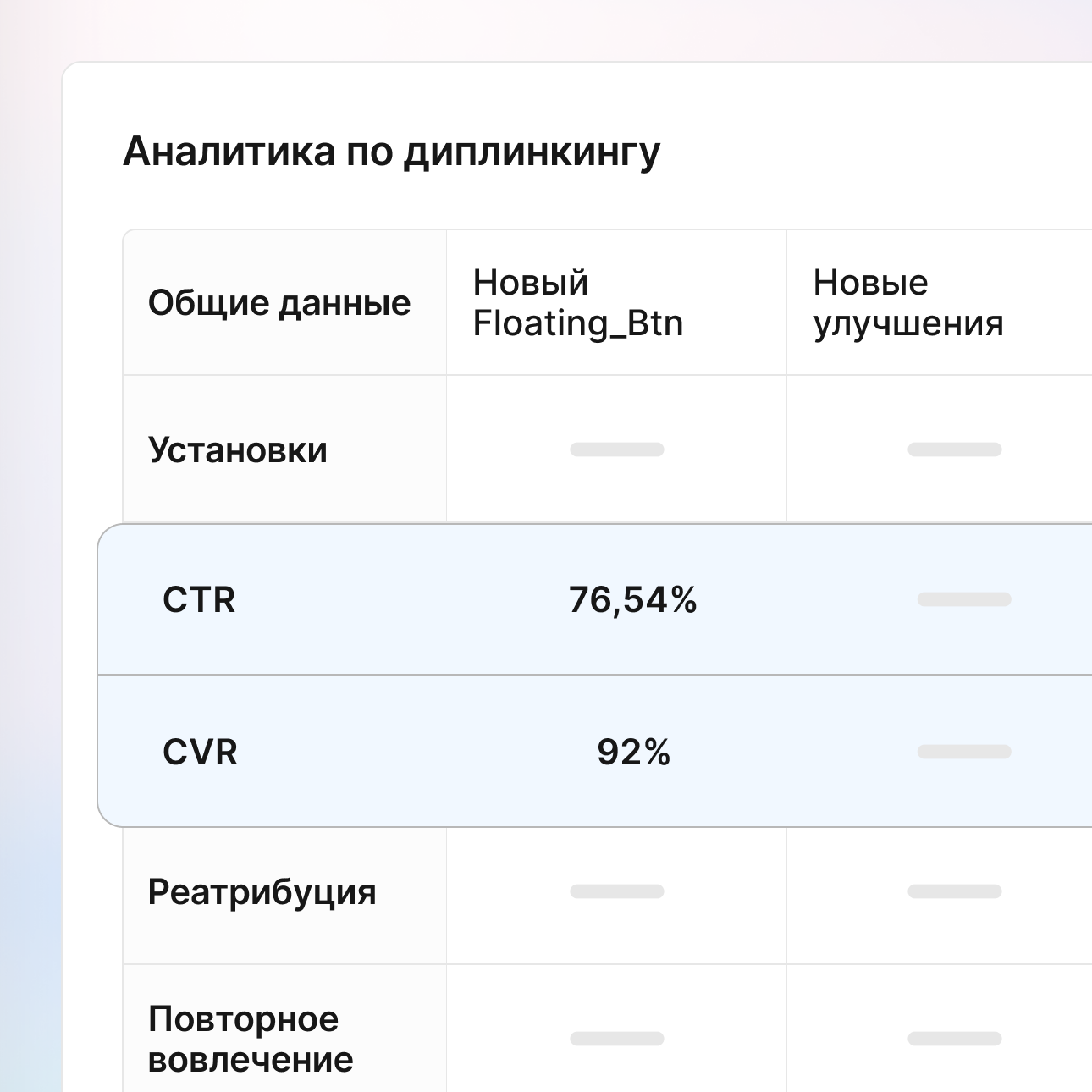Click Реатрибуция placeholder under Новый Floating_Btn
The image size is (1092, 1092).
point(616,891)
